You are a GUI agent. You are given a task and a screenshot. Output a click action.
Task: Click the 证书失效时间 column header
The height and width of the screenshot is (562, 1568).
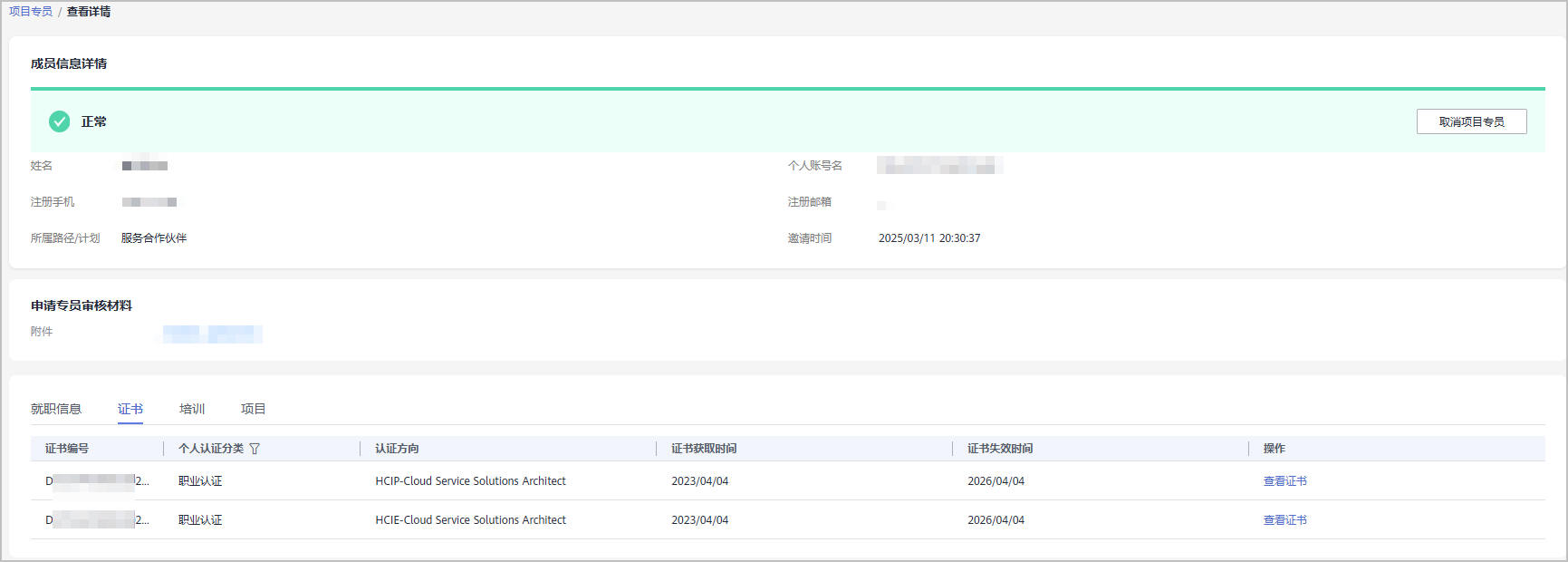[x=1000, y=449]
